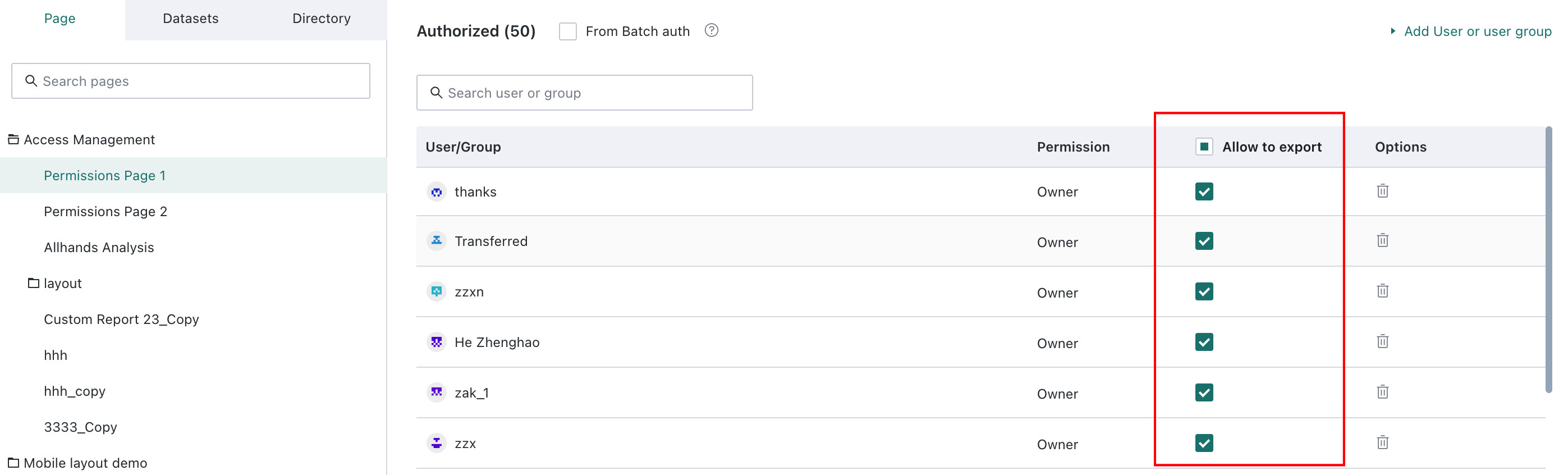Delete the zzx authorization row
The image size is (1568, 475).
coord(1382,443)
